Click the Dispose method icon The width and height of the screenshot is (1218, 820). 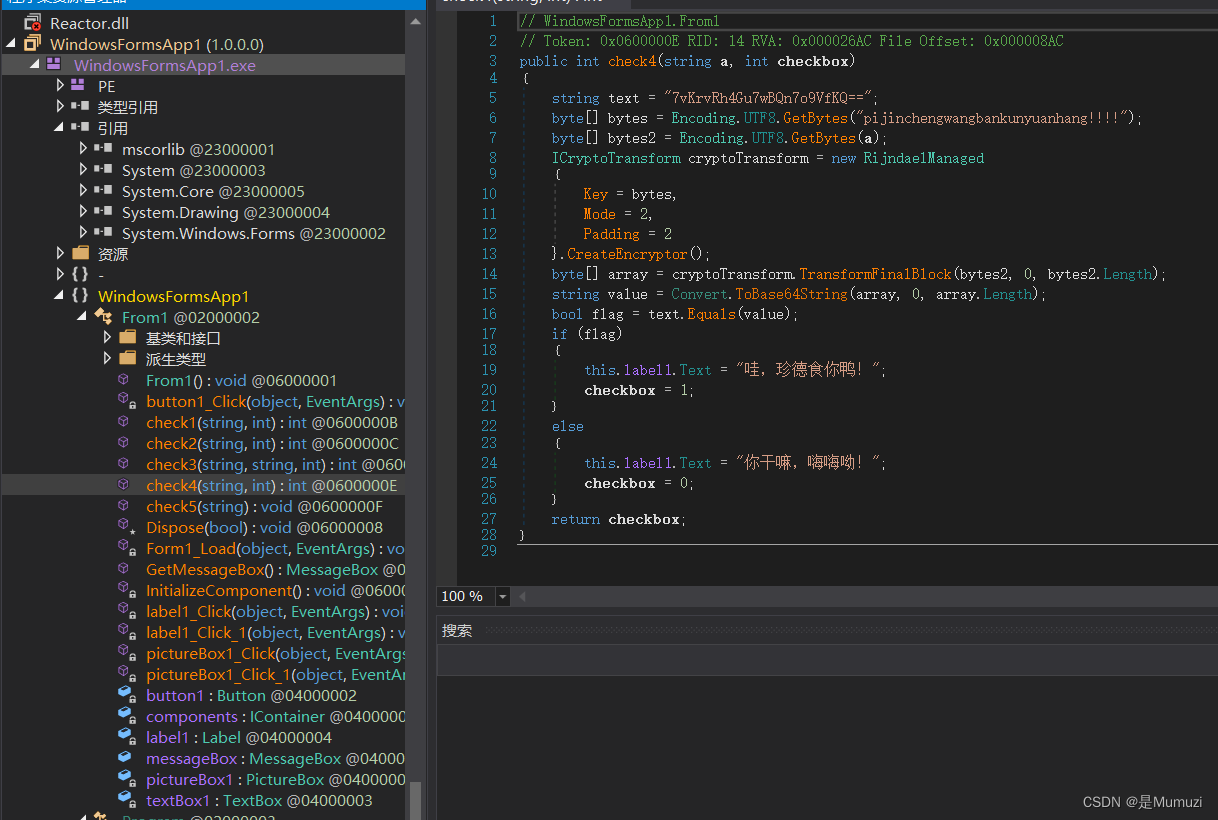click(125, 527)
